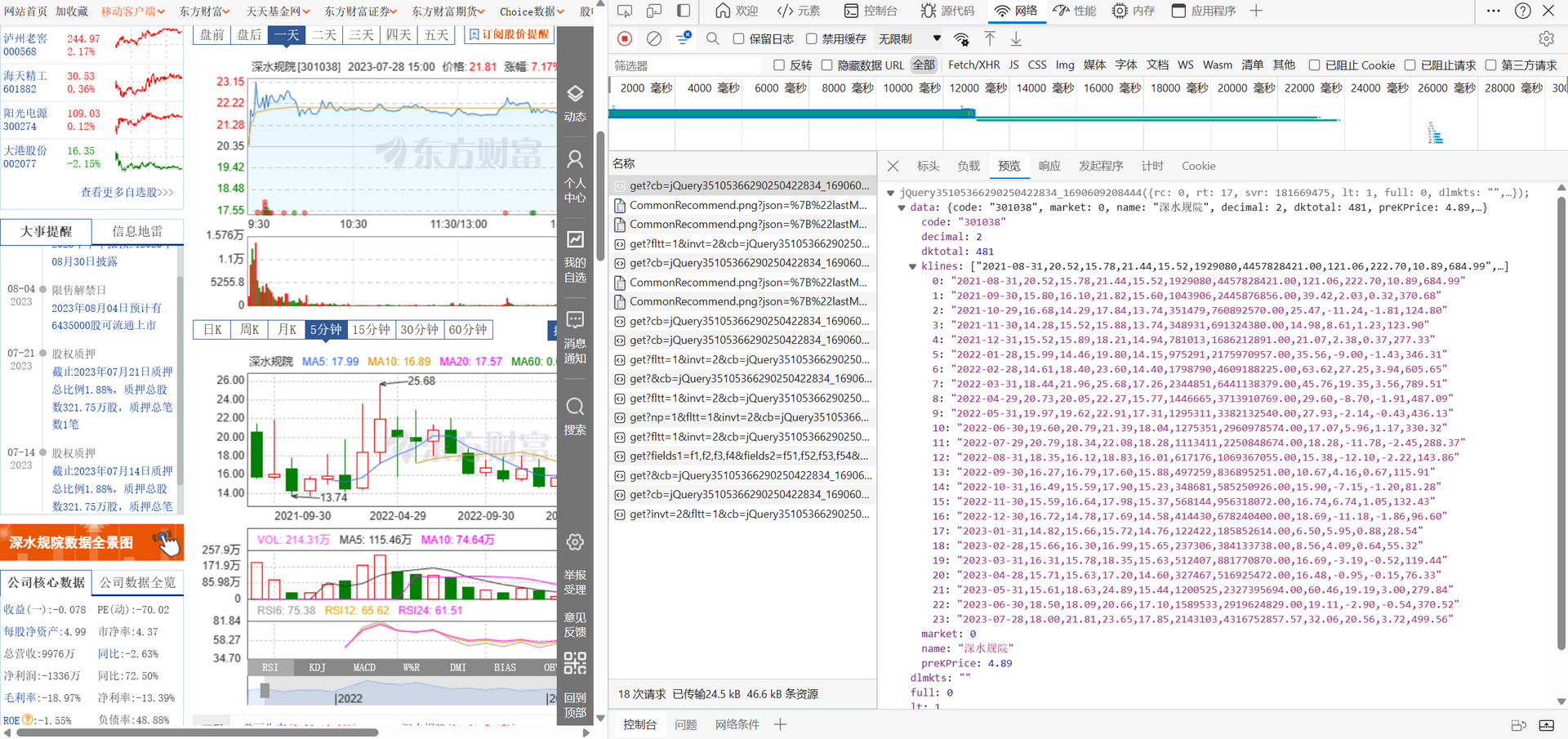1568x739 pixels.
Task: Select the 全部 filter type
Action: tap(924, 65)
